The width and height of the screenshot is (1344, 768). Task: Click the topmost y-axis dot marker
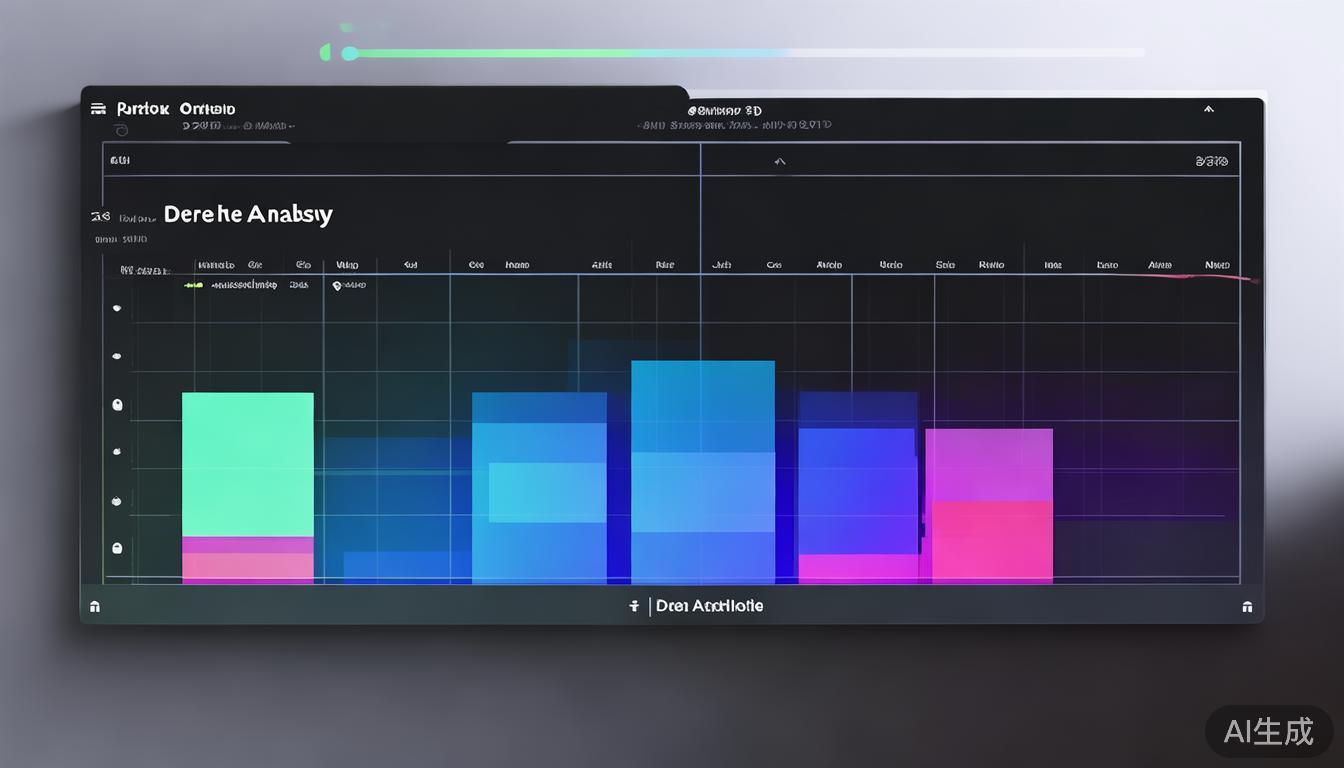tap(117, 308)
